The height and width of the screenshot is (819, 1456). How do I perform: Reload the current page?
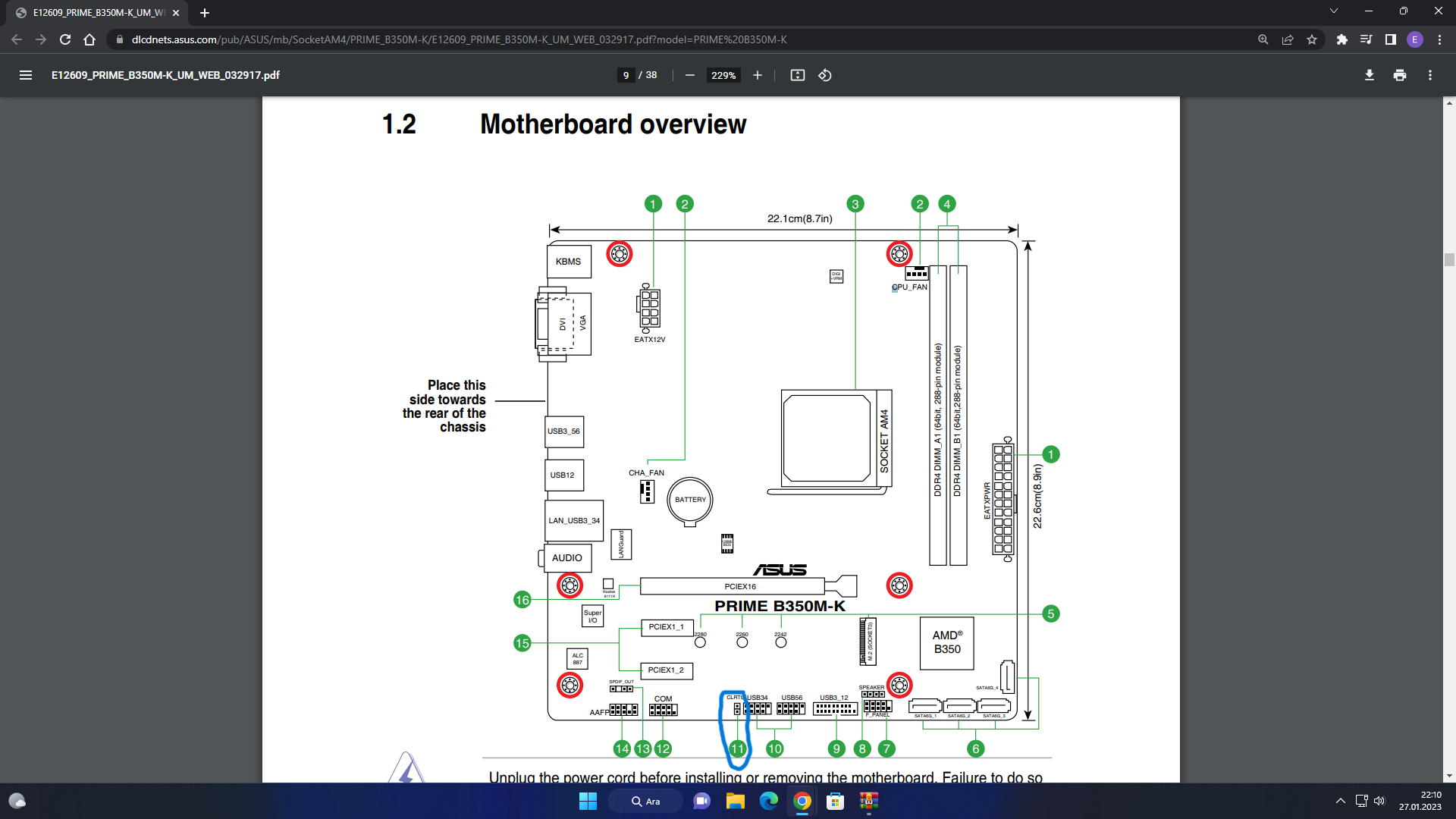tap(65, 39)
